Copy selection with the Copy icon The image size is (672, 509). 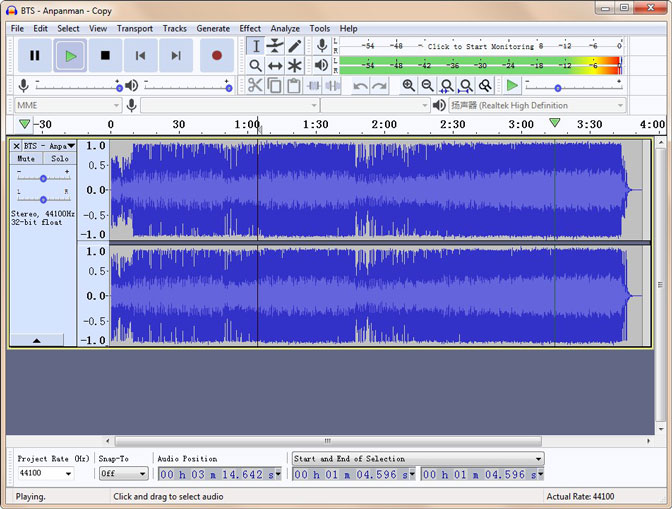[x=274, y=86]
